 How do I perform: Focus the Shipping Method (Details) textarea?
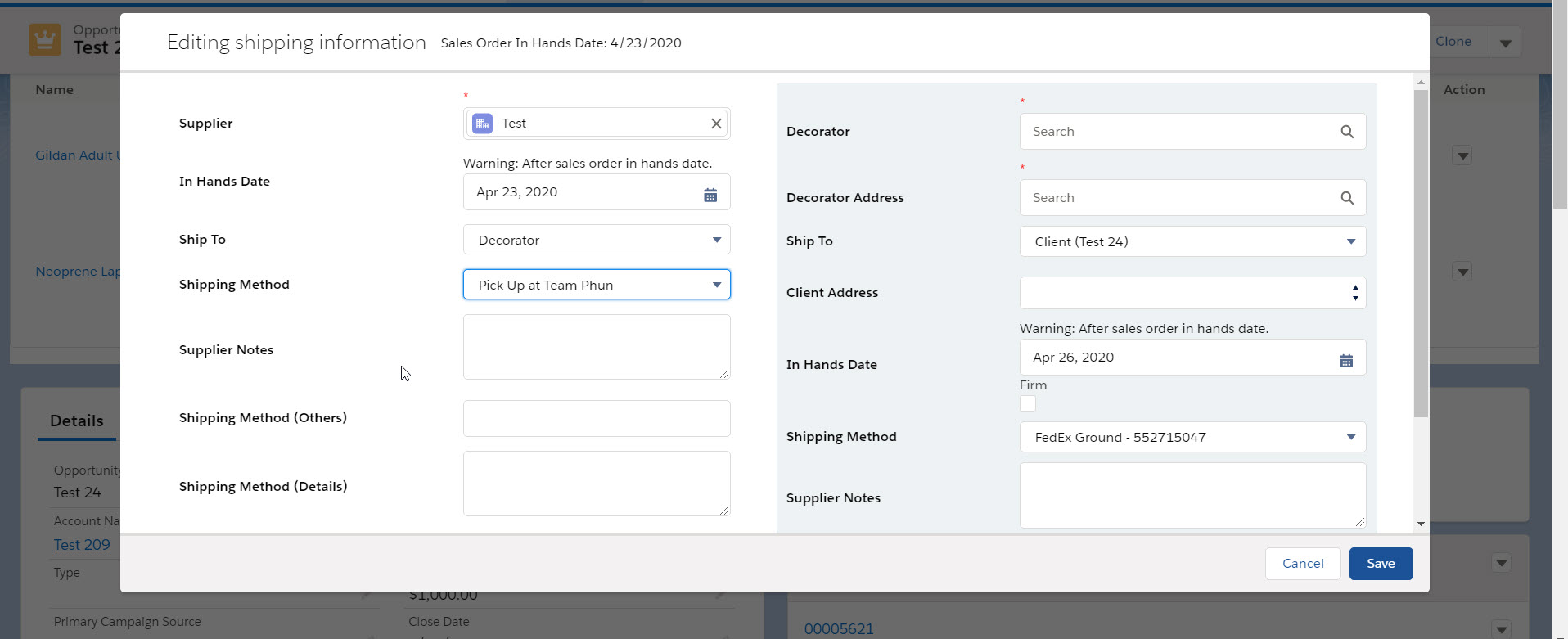[x=597, y=484]
